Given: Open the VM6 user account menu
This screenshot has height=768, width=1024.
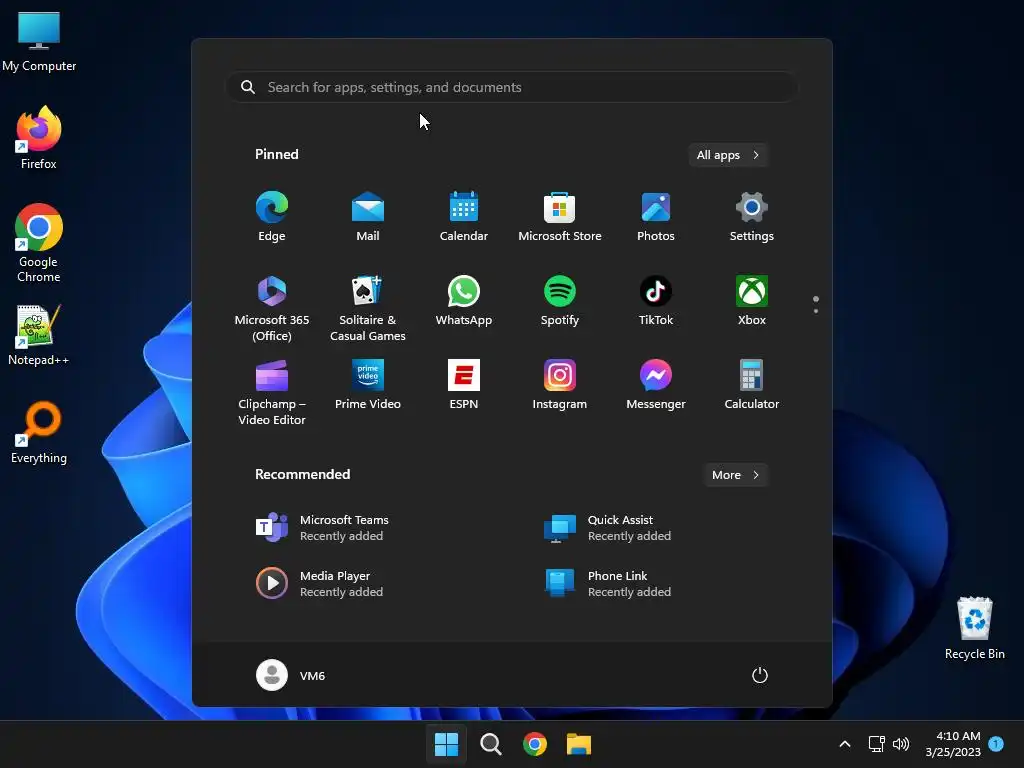Looking at the screenshot, I should (x=291, y=675).
